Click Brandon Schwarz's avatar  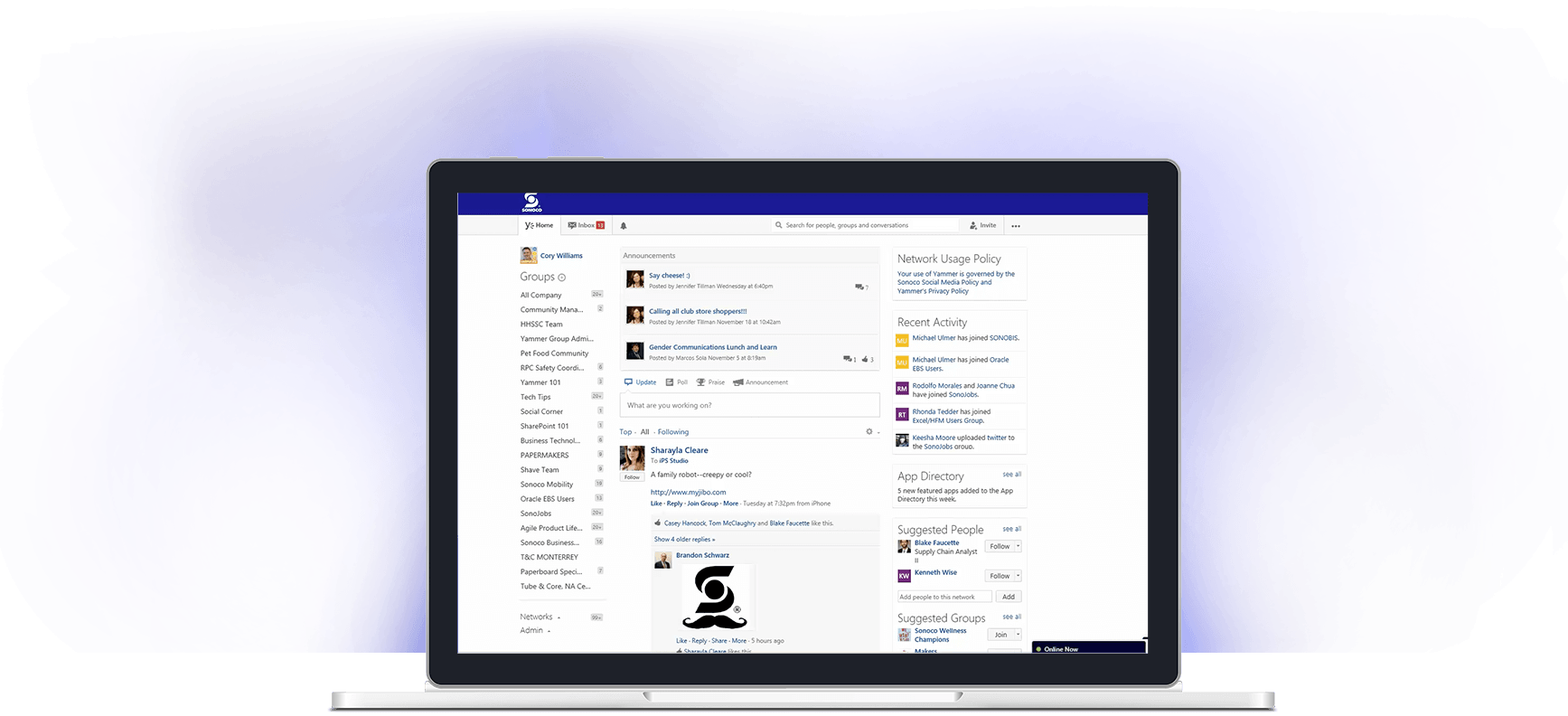click(662, 561)
